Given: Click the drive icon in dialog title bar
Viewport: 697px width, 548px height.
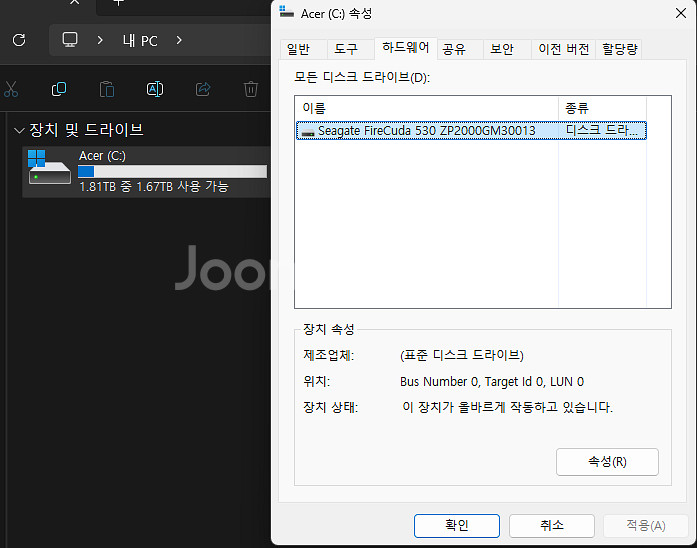Looking at the screenshot, I should click(x=286, y=12).
